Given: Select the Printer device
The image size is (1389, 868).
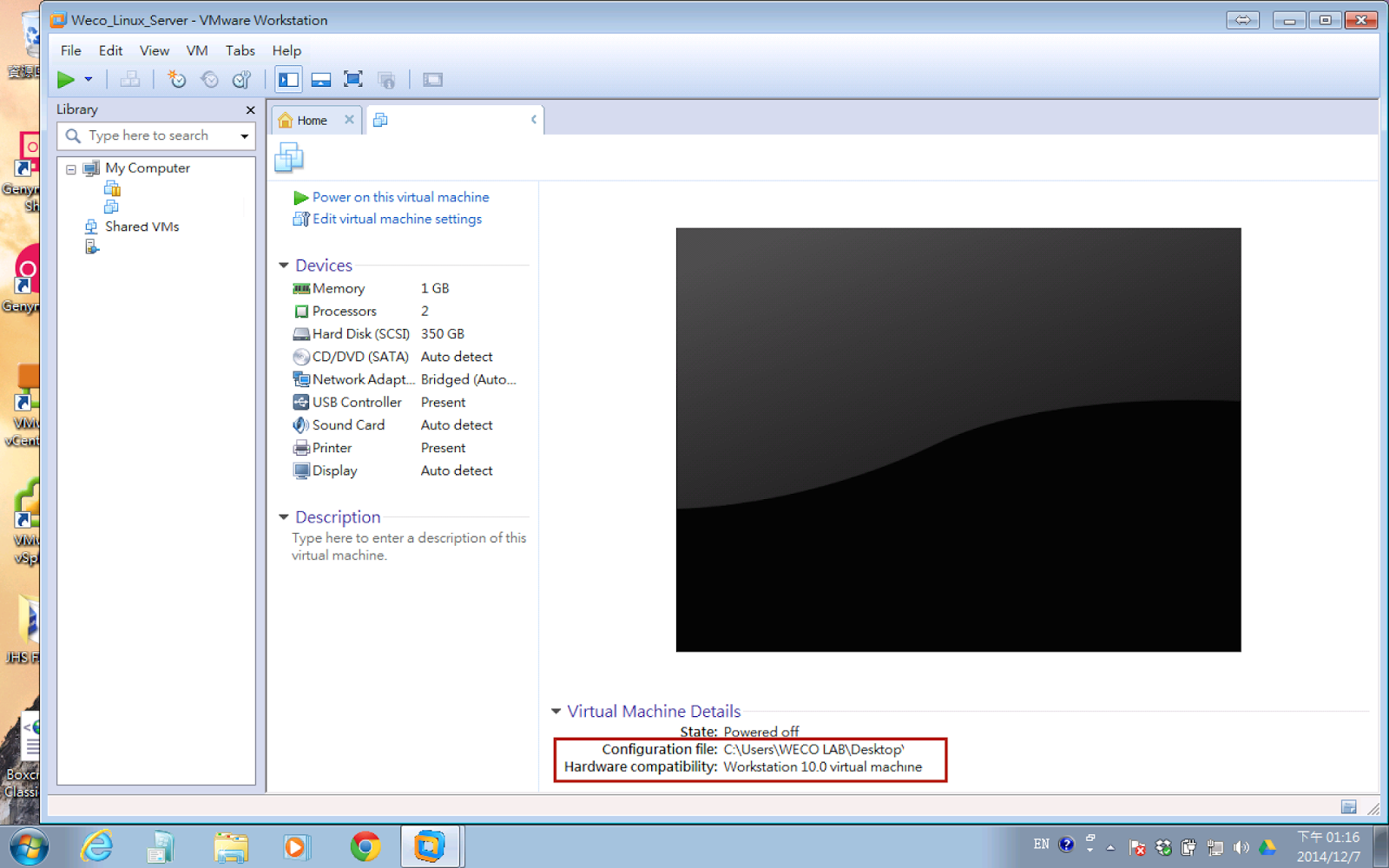Looking at the screenshot, I should [x=404, y=448].
